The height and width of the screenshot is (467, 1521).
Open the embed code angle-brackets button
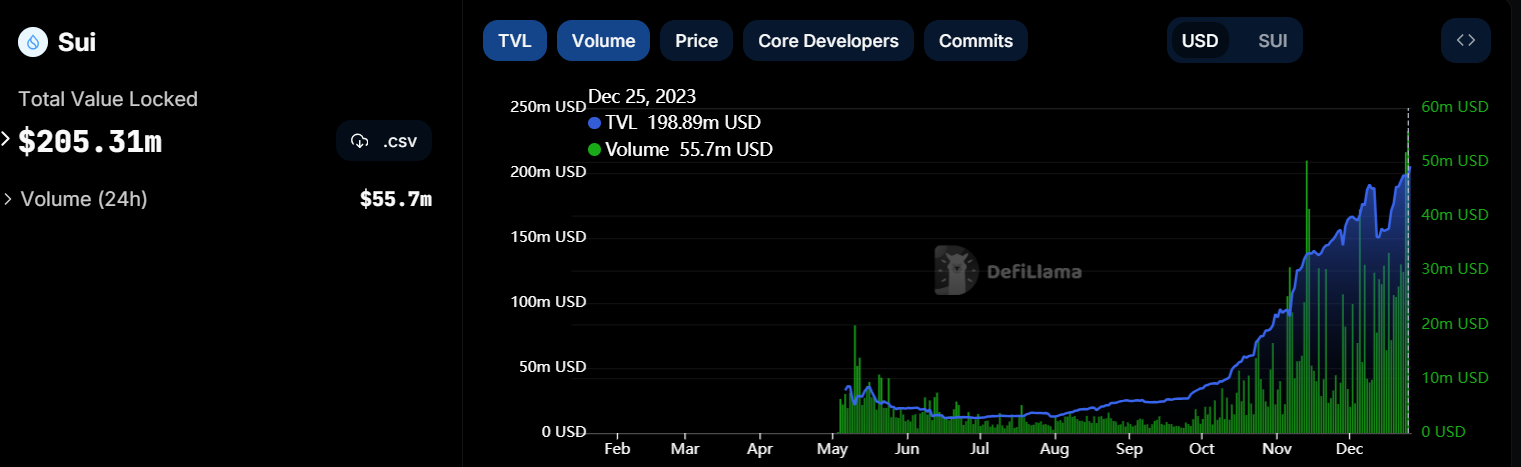pos(1465,41)
